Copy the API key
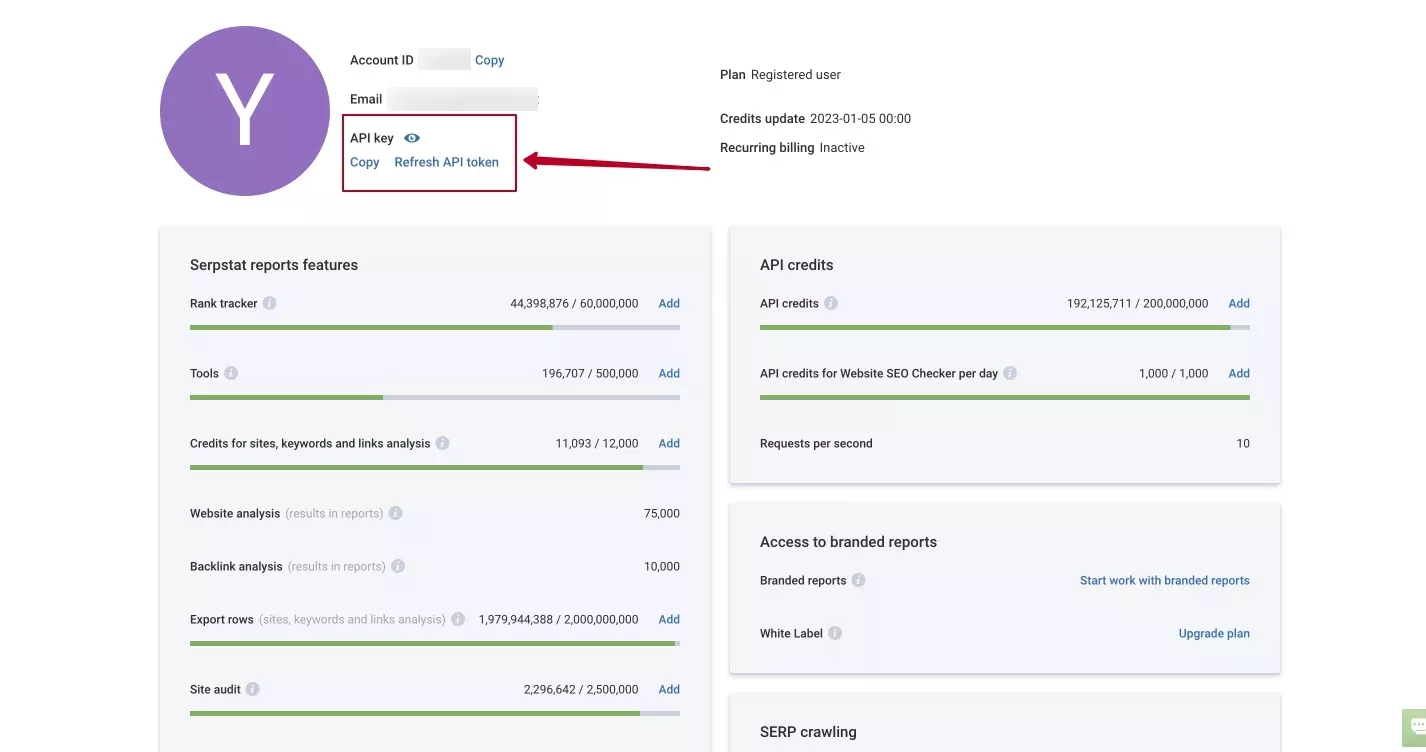The height and width of the screenshot is (752, 1426). (365, 162)
